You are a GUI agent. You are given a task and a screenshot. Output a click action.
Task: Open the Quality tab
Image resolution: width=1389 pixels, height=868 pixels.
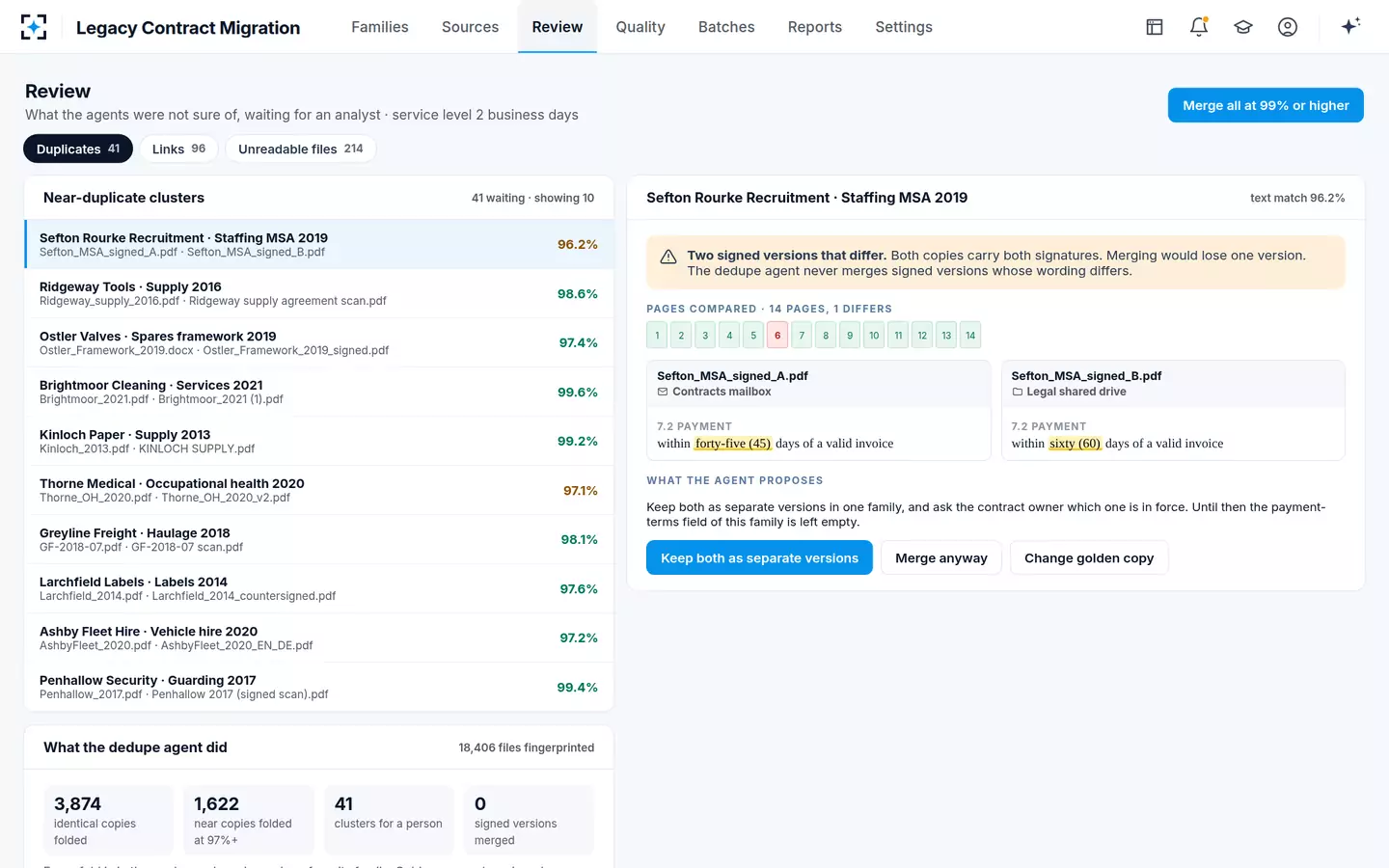click(640, 27)
